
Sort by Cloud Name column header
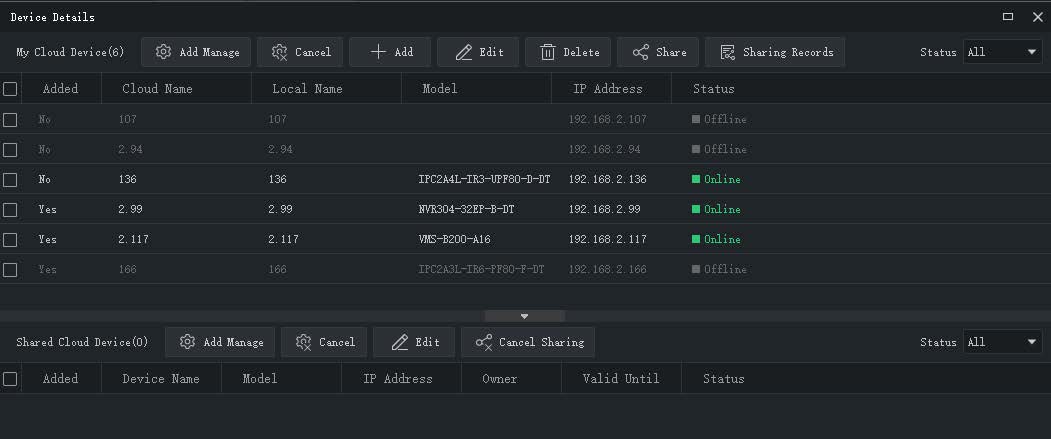176,88
